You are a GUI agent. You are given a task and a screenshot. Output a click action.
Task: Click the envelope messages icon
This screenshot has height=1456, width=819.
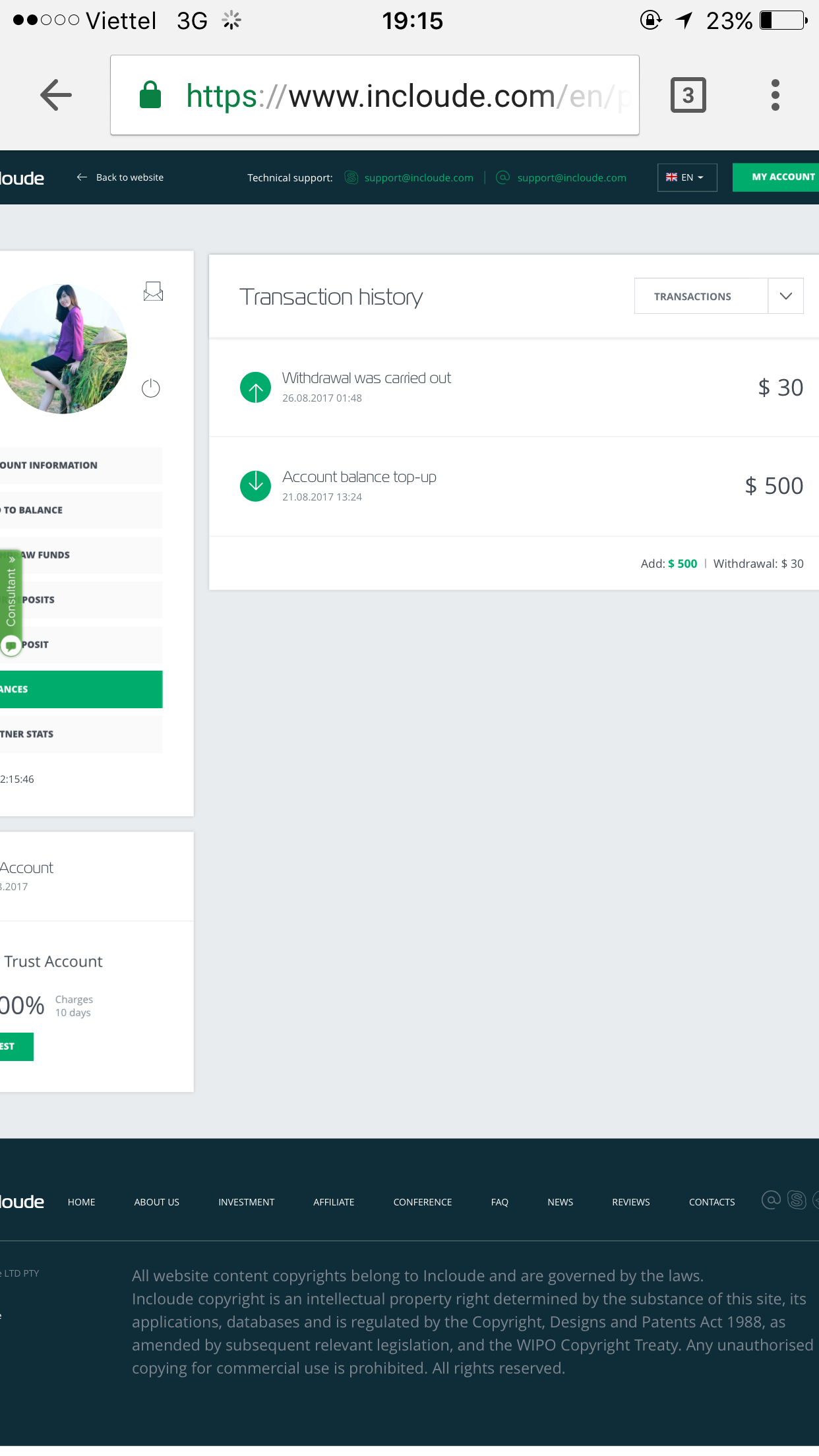(153, 291)
